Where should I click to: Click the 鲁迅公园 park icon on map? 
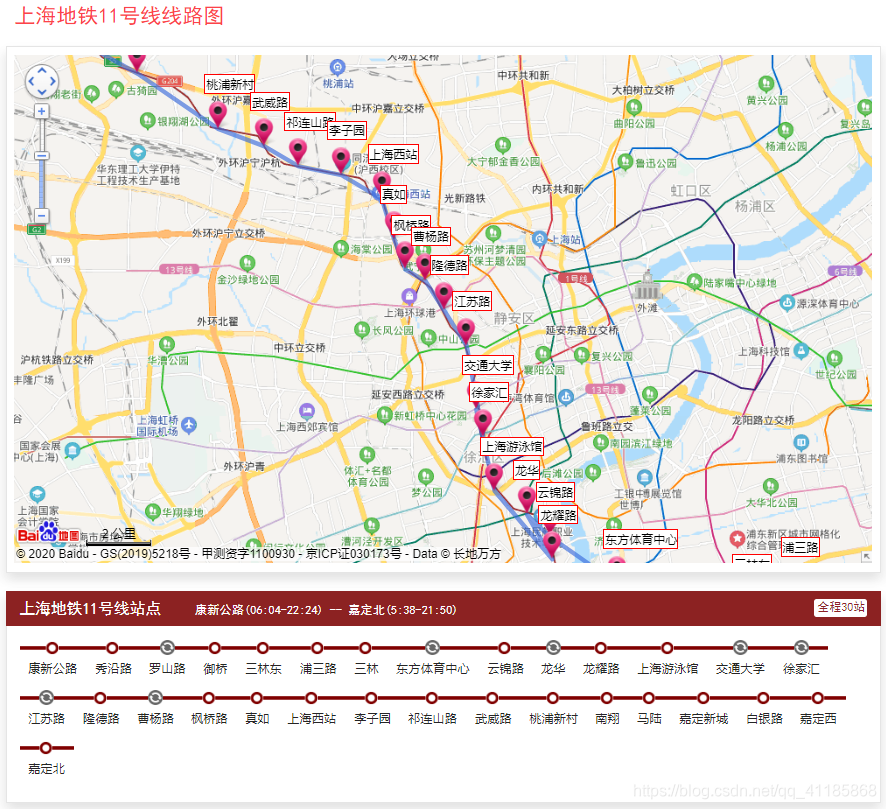(625, 162)
